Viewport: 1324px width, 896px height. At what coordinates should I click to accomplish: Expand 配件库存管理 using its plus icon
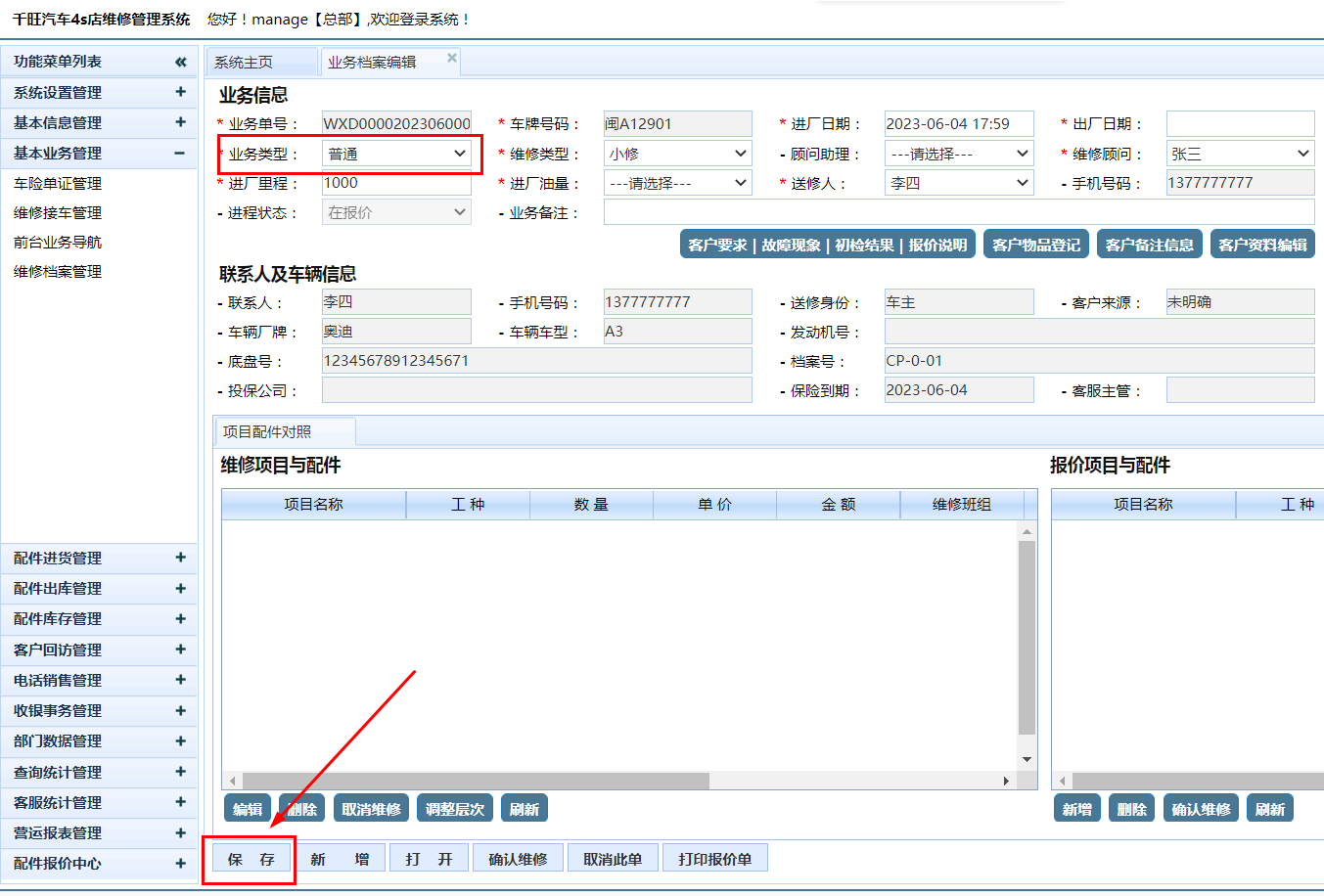(180, 618)
